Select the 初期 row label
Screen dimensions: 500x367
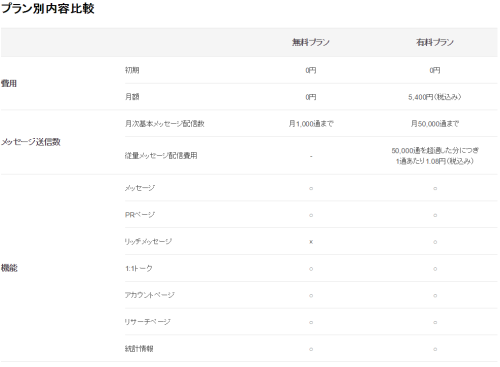point(132,70)
